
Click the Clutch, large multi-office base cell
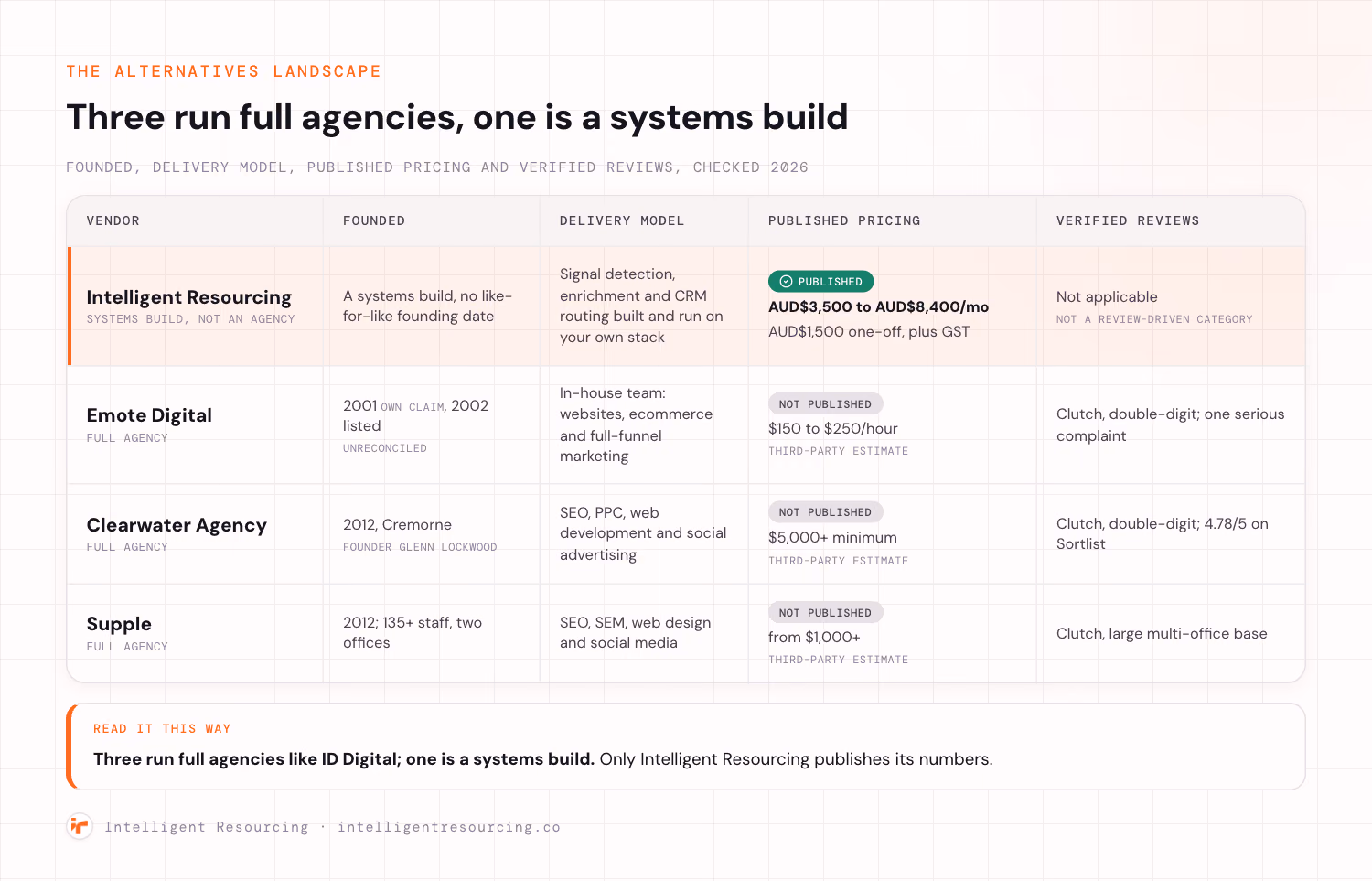click(1162, 633)
